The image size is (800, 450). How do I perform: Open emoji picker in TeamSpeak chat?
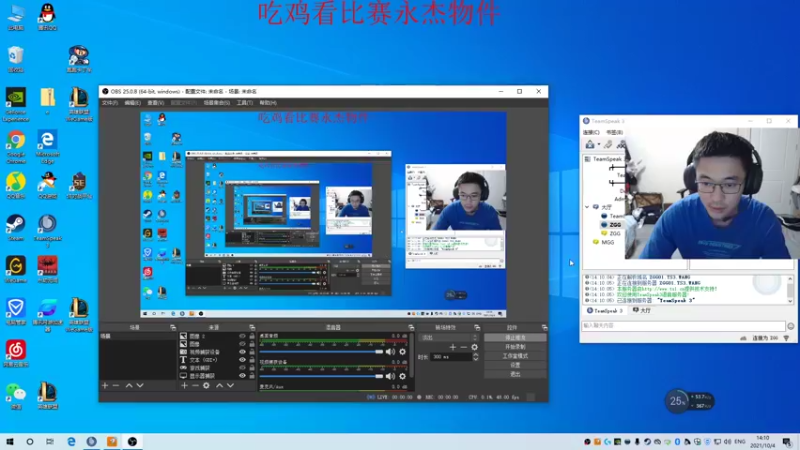click(x=791, y=326)
